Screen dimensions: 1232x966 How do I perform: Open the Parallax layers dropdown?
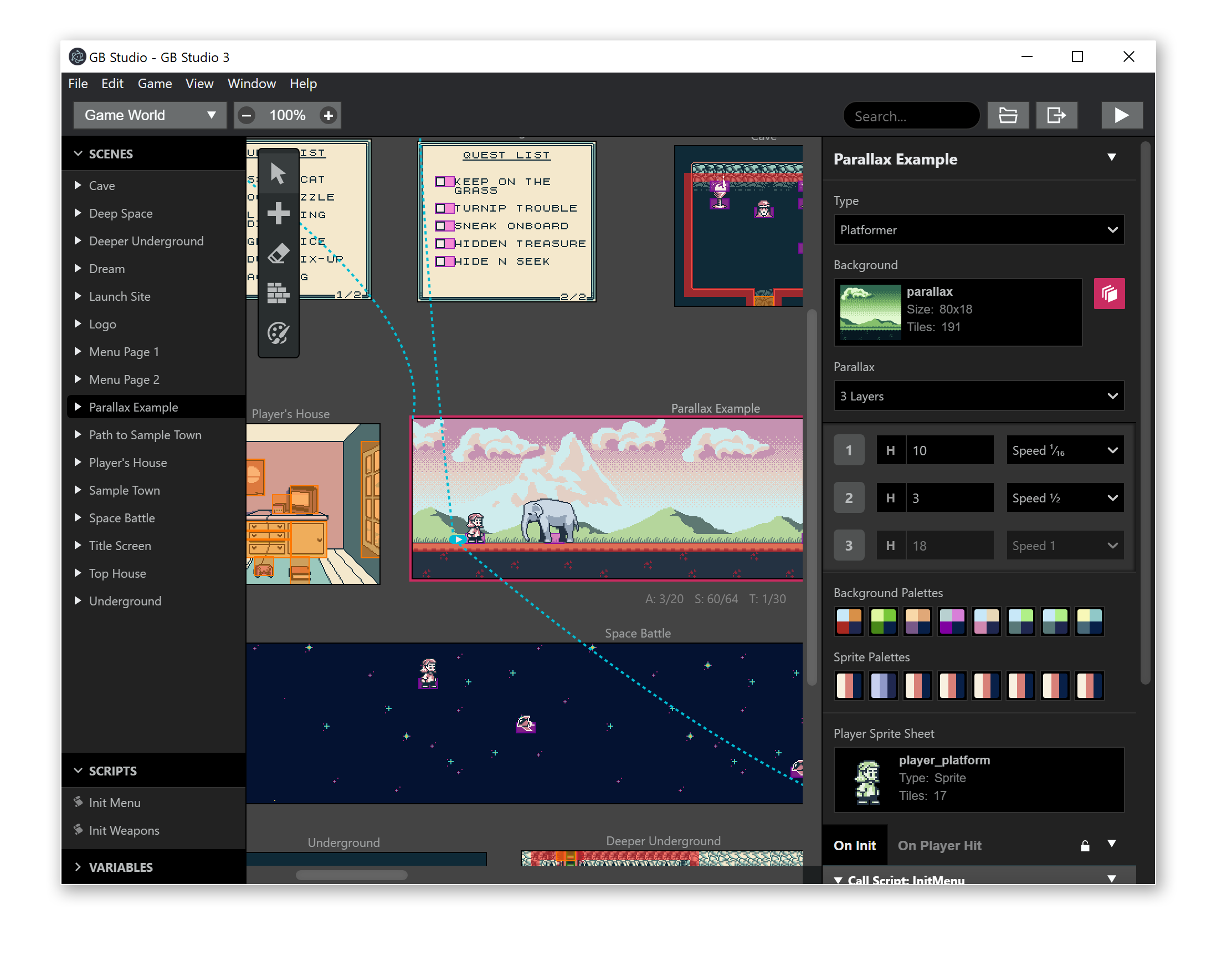tap(979, 396)
